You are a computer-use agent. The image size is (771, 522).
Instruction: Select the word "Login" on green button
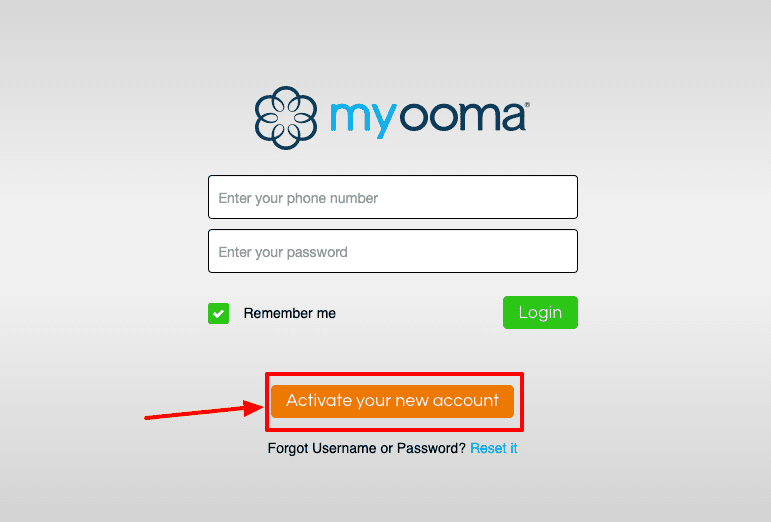540,313
